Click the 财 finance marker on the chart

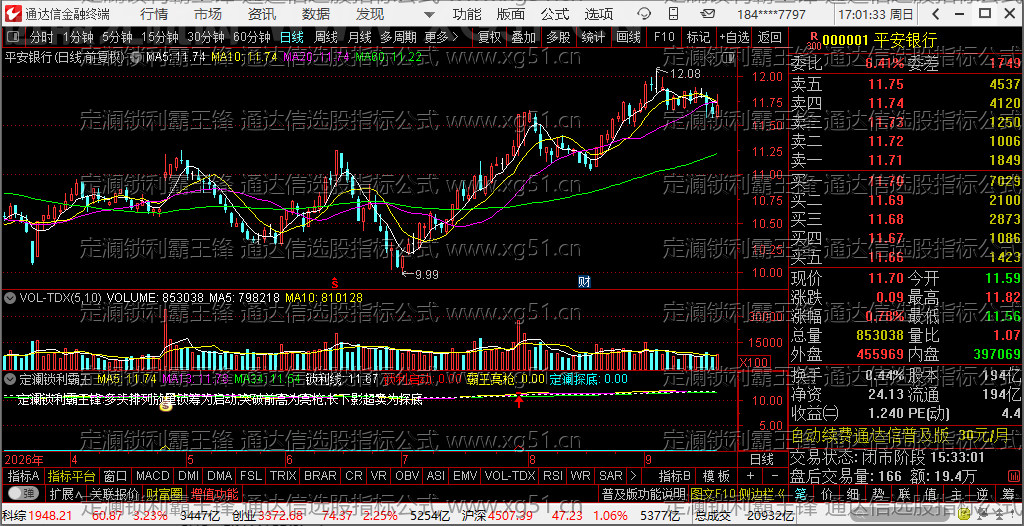(x=584, y=282)
